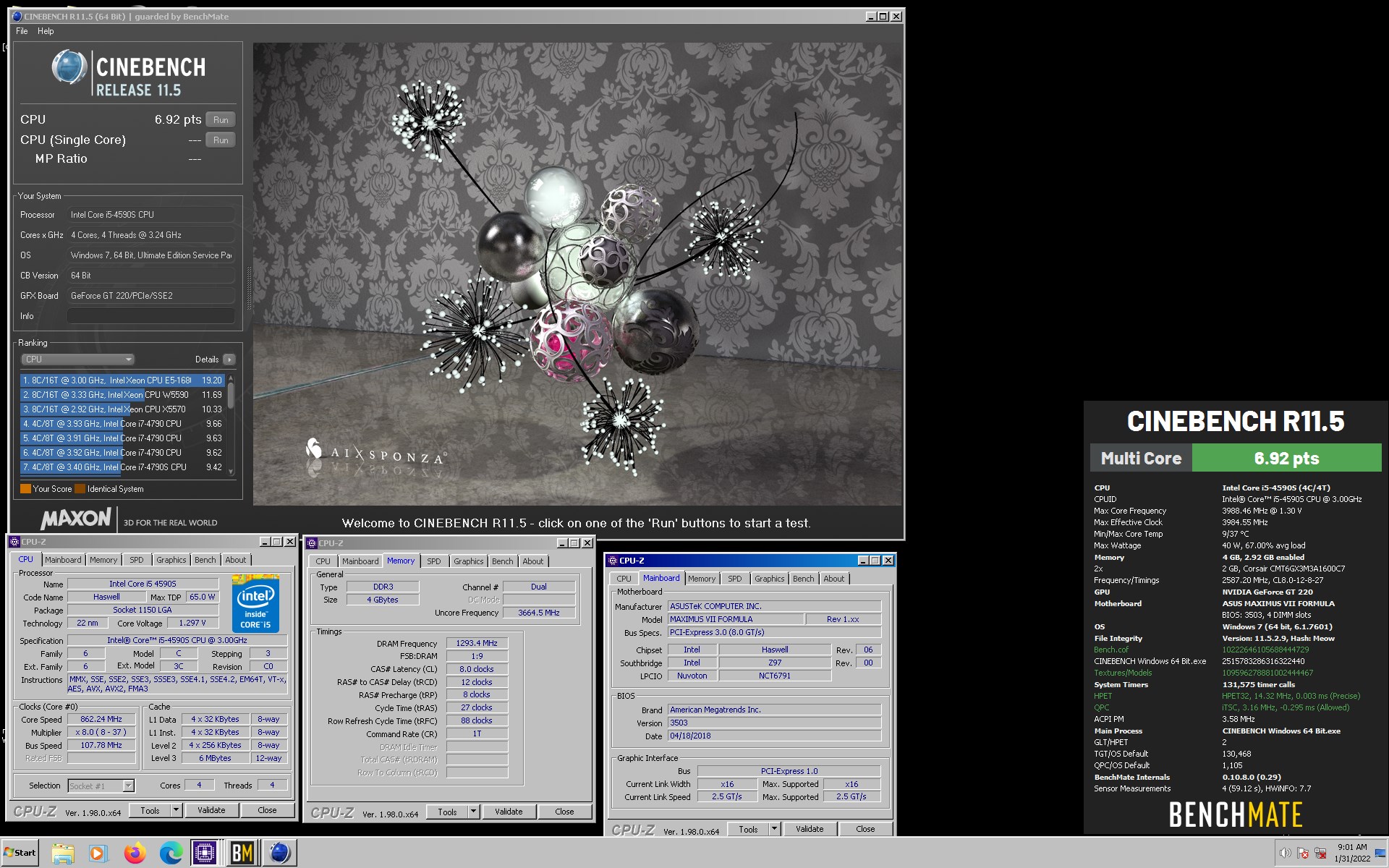Open the Start menu
The width and height of the screenshot is (1389, 868).
(20, 853)
